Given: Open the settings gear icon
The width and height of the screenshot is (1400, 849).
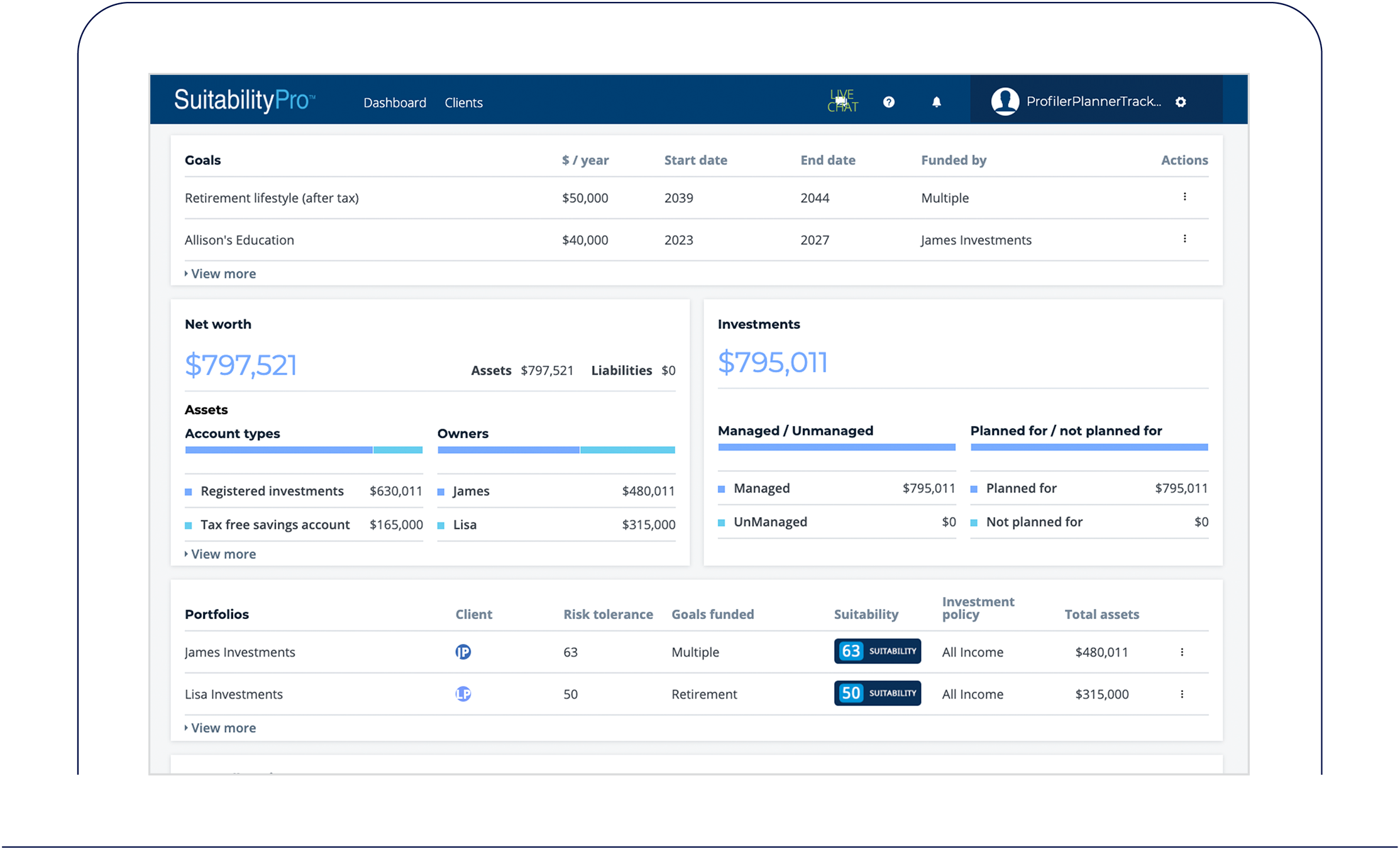Looking at the screenshot, I should 1181,102.
